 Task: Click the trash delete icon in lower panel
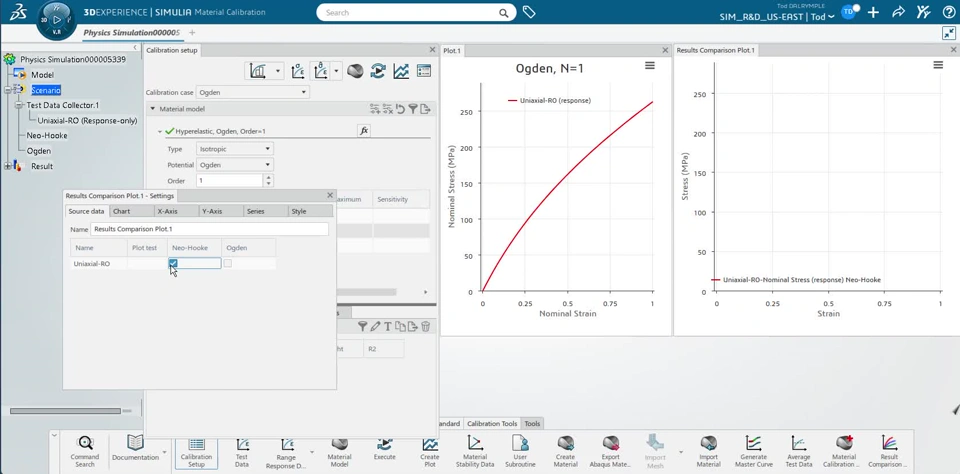coord(426,326)
